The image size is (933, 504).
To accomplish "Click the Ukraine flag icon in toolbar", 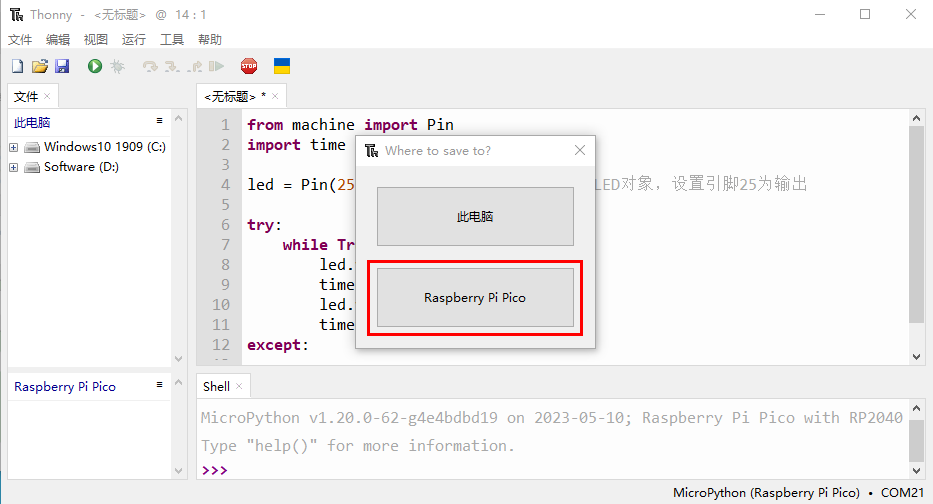I will [x=282, y=66].
